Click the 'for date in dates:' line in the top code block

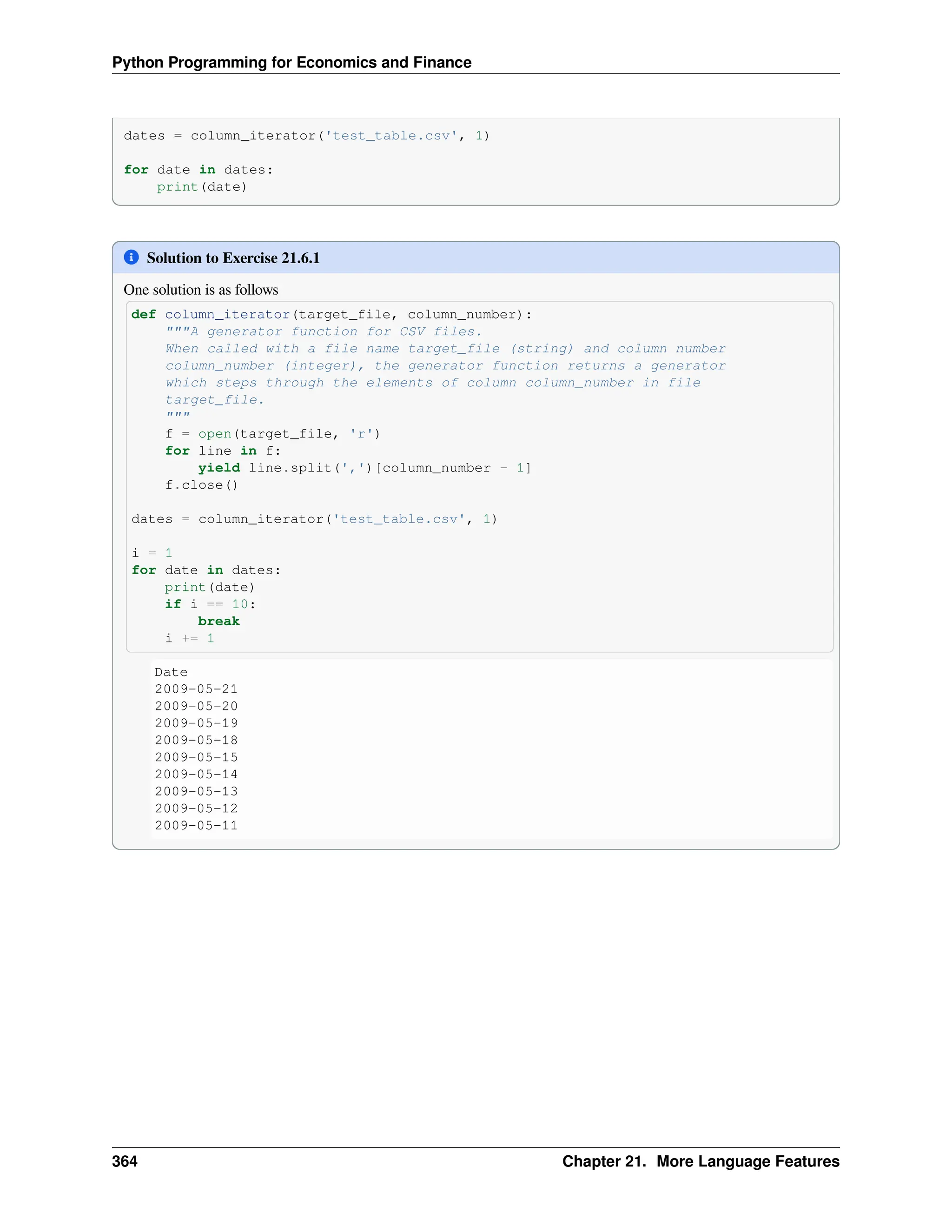(198, 170)
